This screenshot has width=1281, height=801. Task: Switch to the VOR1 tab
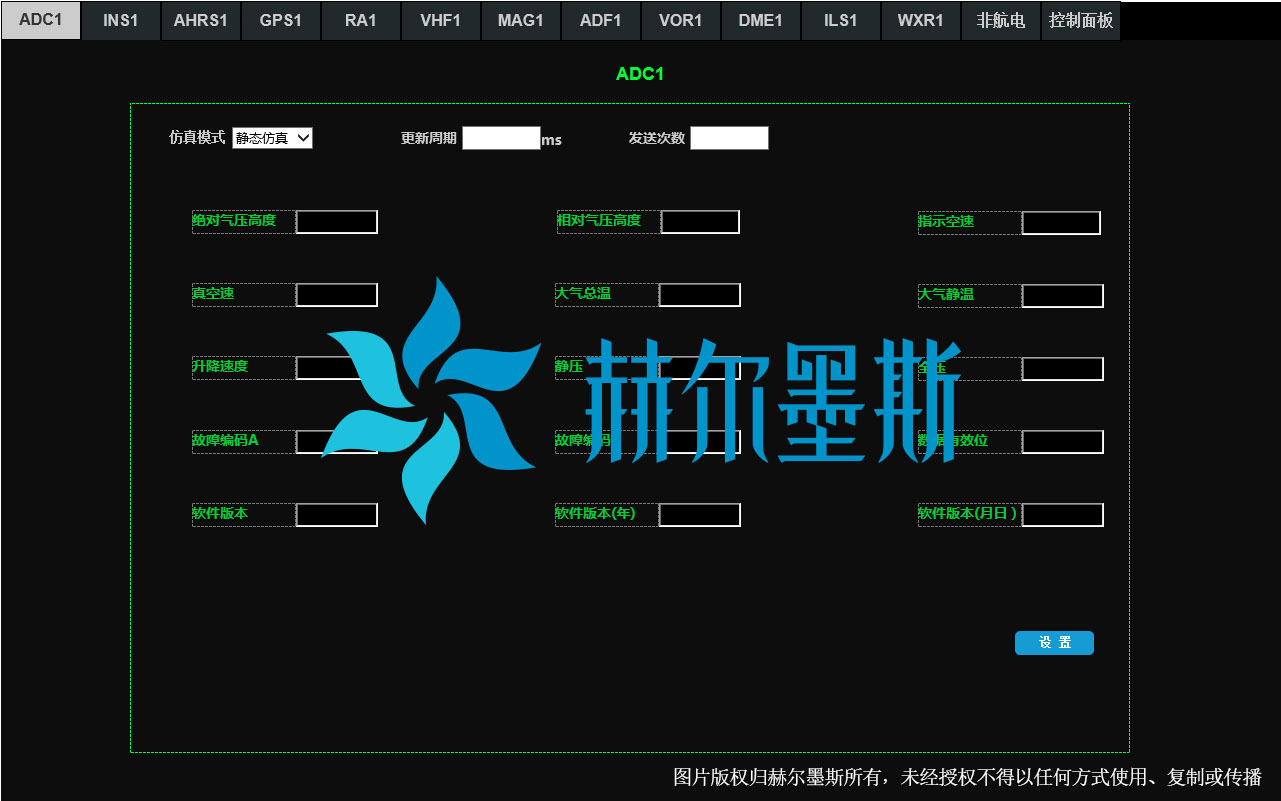(681, 20)
